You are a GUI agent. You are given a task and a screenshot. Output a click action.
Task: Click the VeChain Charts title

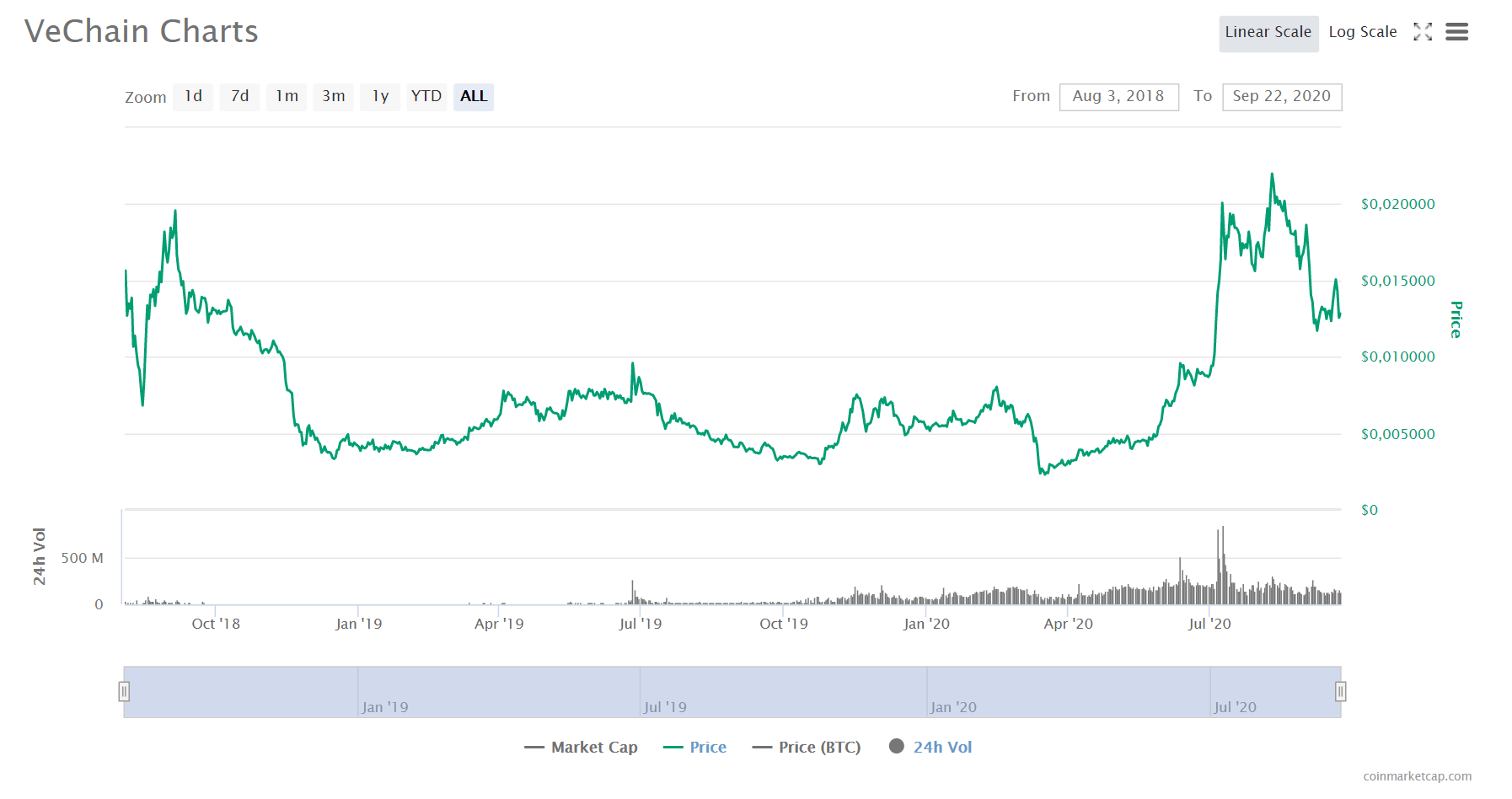tap(141, 31)
